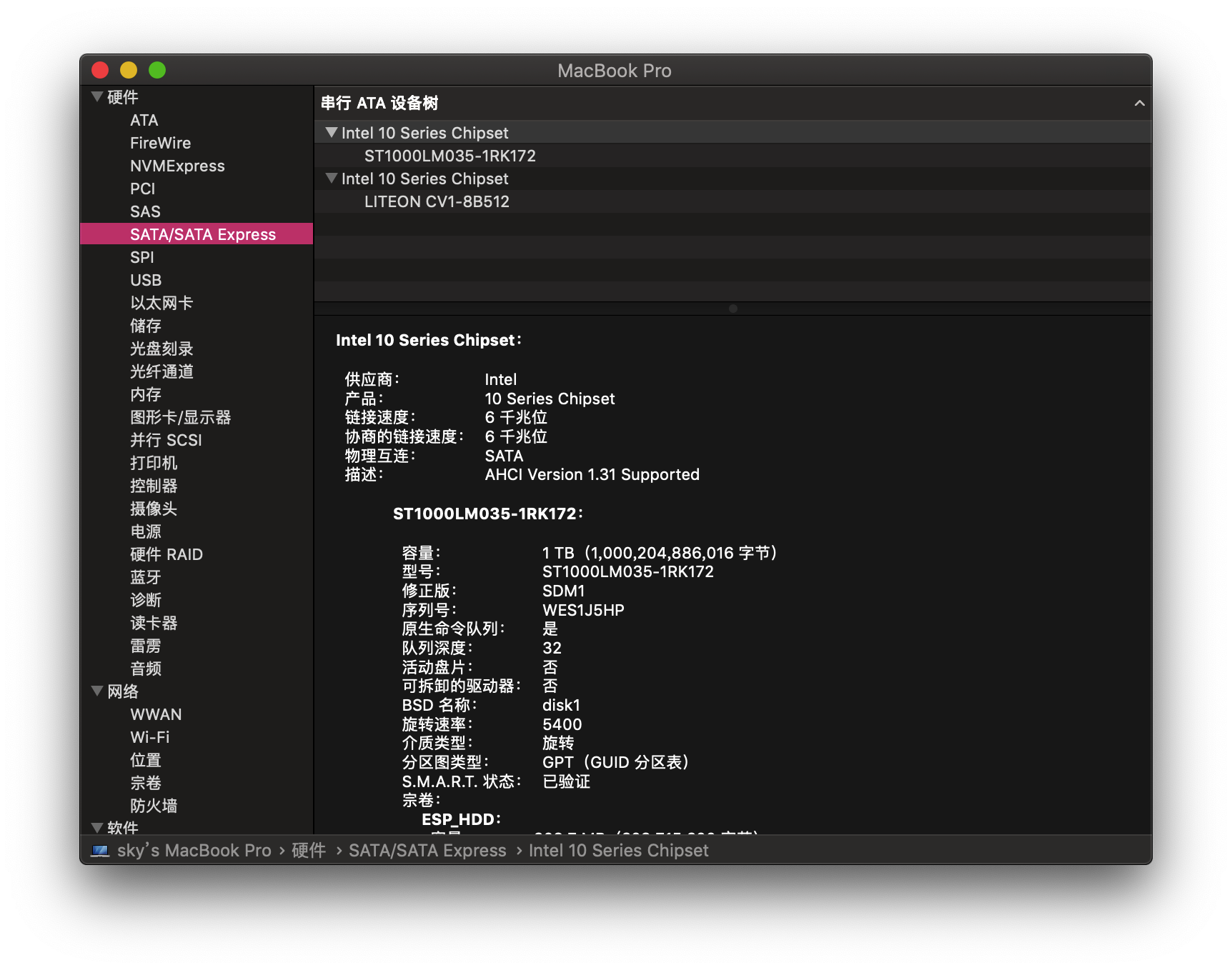Select 硬件 RAID in the sidebar
Viewport: 1232px width, 970px height.
(x=167, y=554)
